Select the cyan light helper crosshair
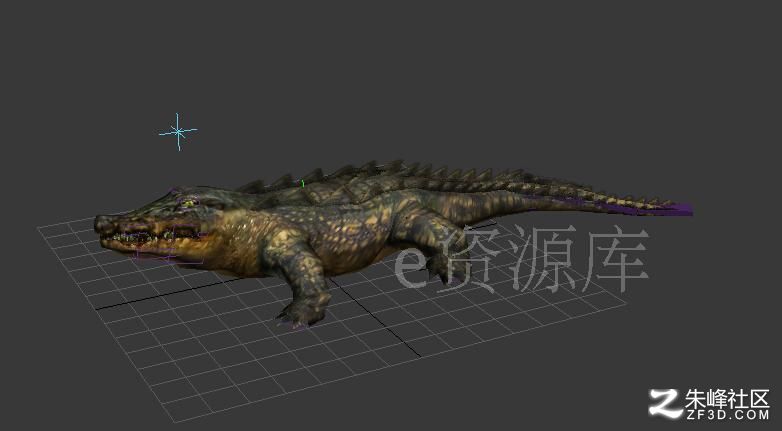This screenshot has width=782, height=431. [178, 132]
